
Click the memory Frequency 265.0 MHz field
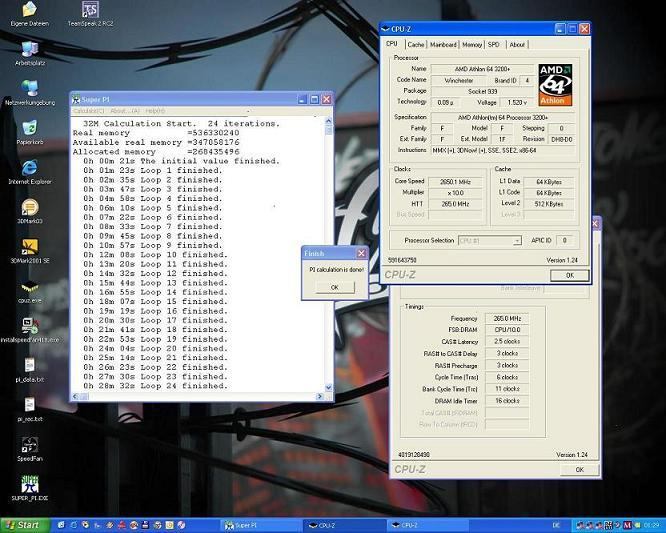click(507, 319)
